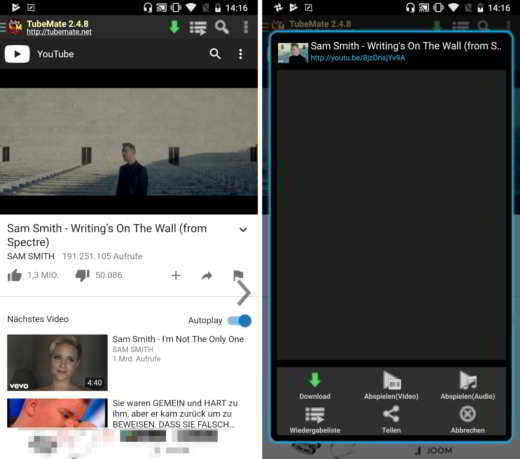Tap the TubeMate toolbar search magnifier
The width and height of the screenshot is (520, 459).
pos(222,27)
